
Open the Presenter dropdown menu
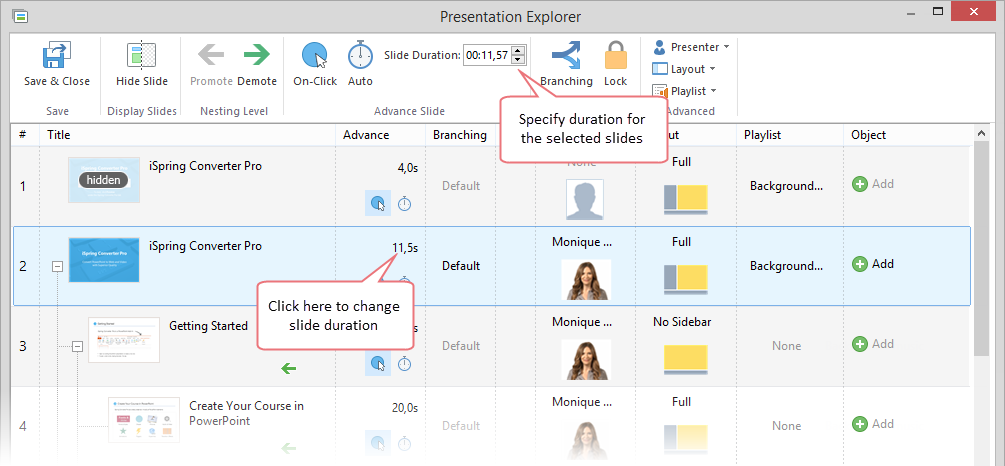(691, 47)
